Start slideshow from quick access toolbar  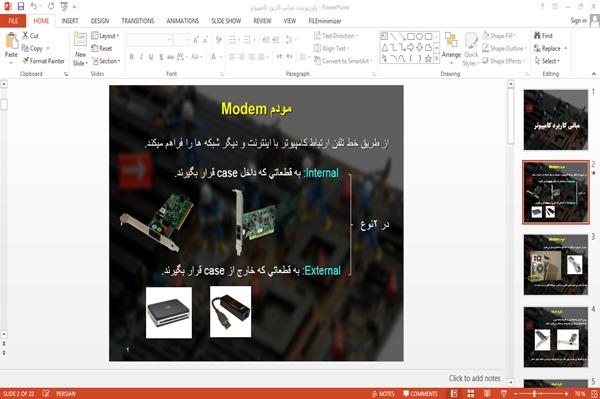(64, 6)
